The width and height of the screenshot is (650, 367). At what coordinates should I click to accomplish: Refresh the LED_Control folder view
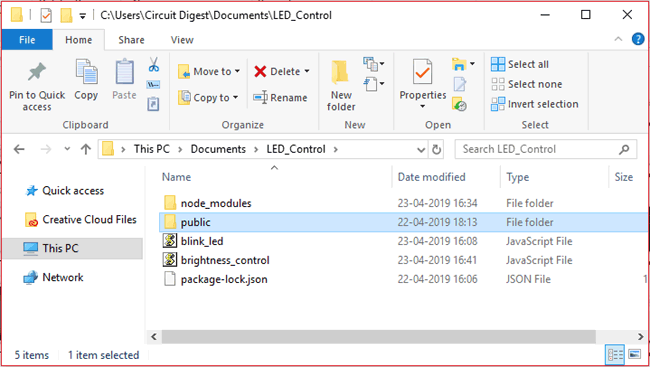(437, 149)
